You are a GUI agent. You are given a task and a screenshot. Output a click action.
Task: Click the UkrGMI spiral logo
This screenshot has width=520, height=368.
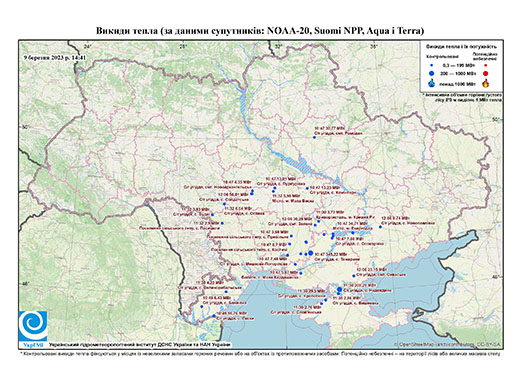point(33,326)
